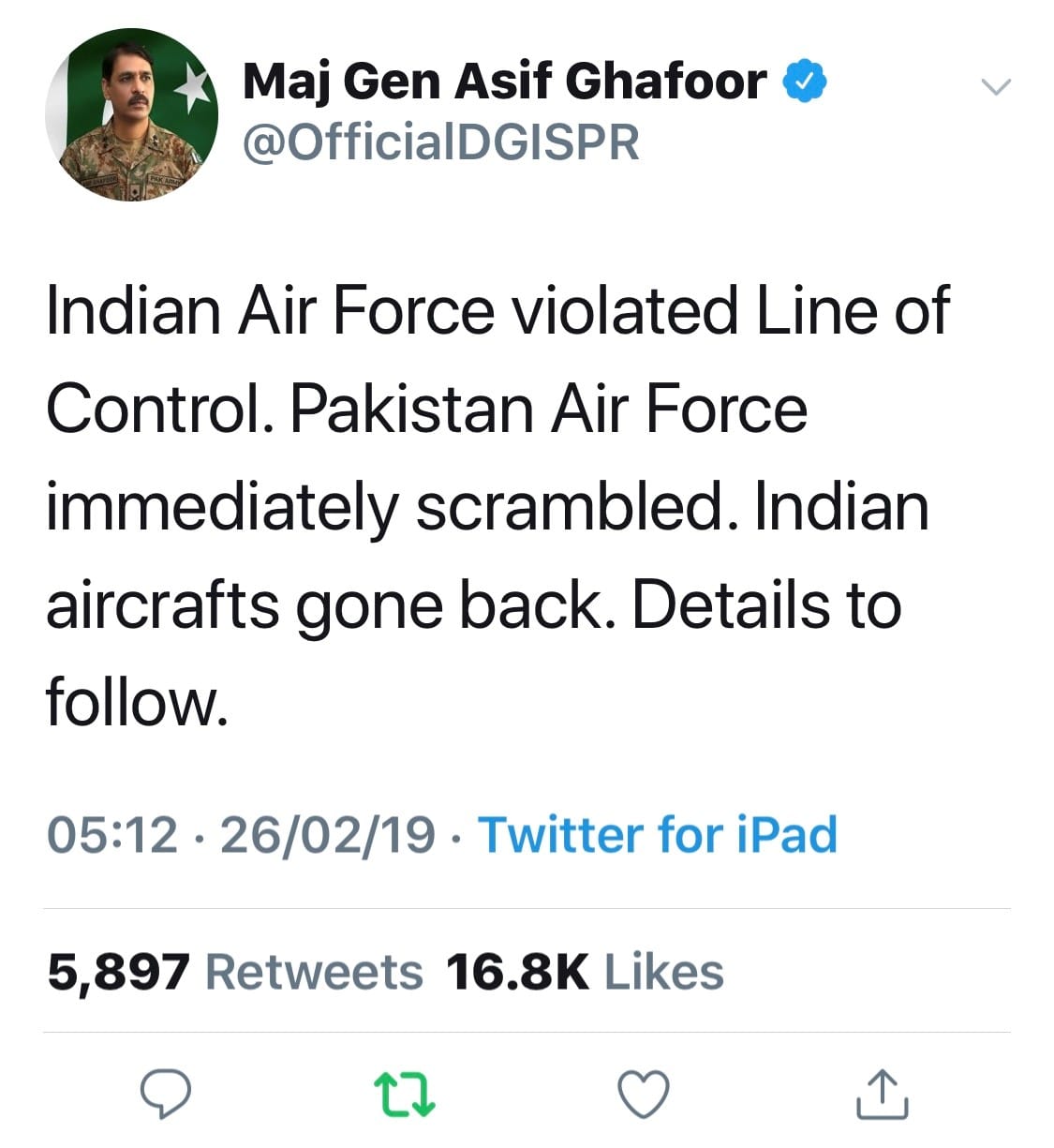Open the Maj Gen Asif Ghafoor display name
Screen dimensions: 1054x1148
pos(504,82)
